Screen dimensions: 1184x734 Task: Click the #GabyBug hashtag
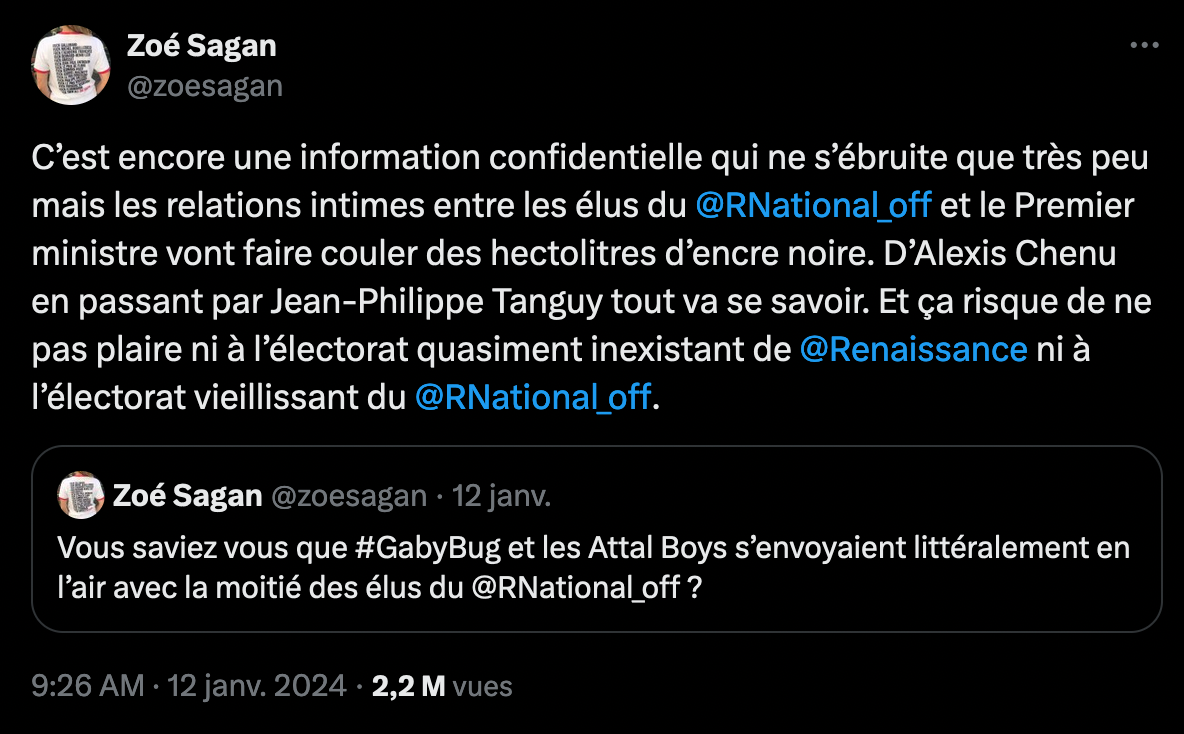(428, 546)
